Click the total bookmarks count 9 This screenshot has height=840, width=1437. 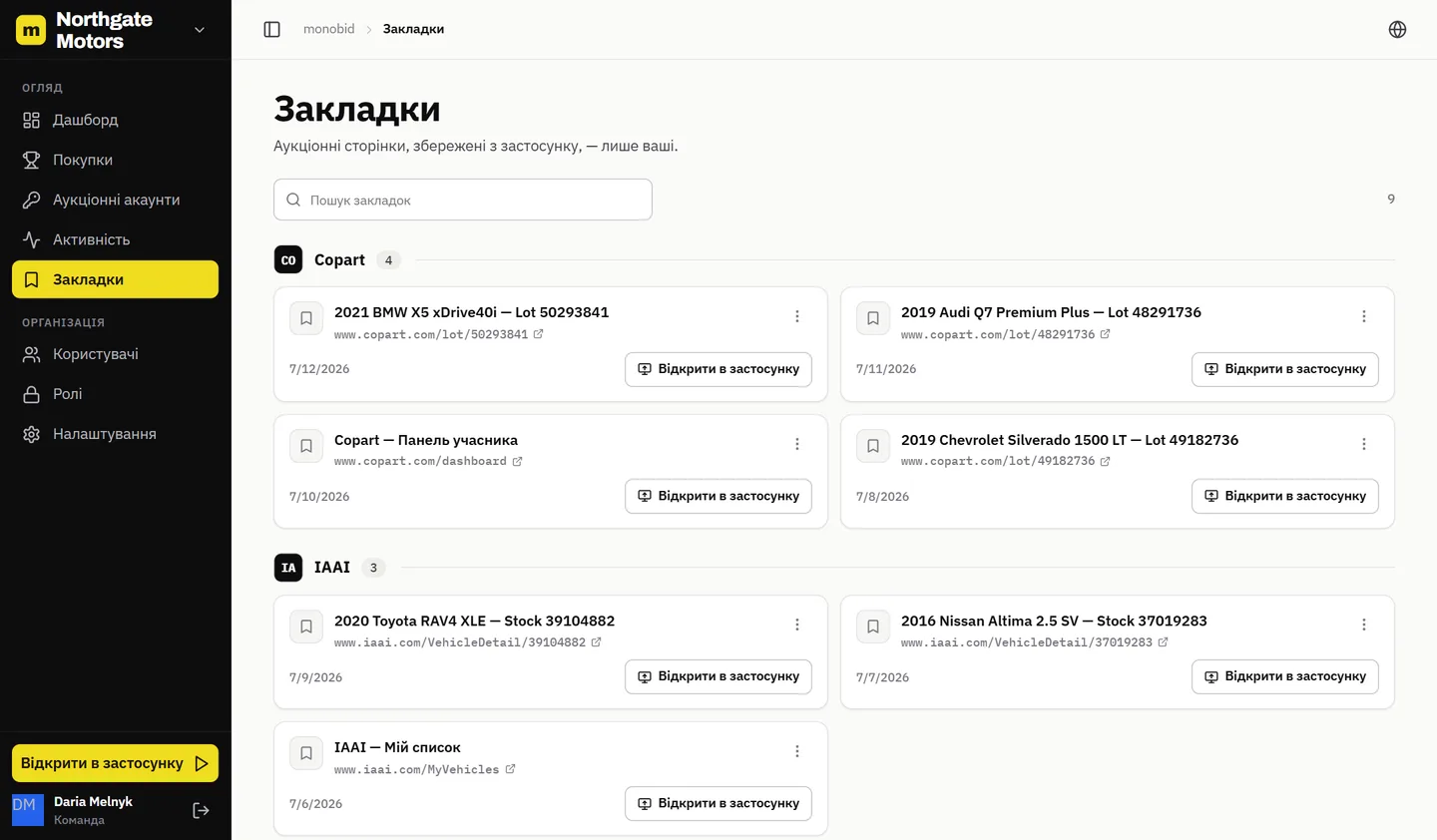pos(1391,200)
